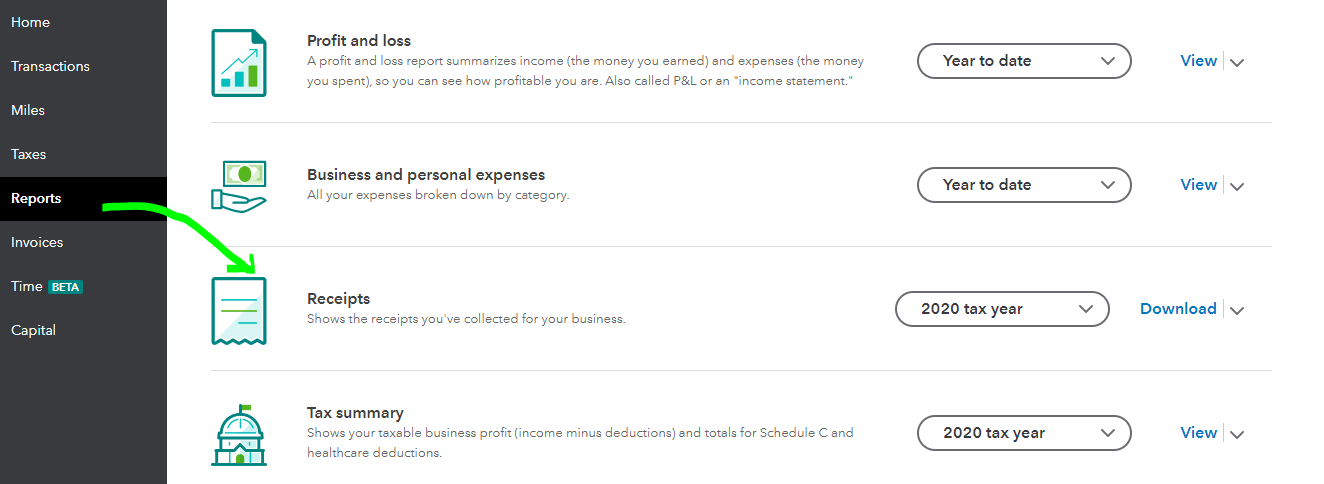Open Profit and loss date range dropdown
The width and height of the screenshot is (1324, 484).
click(x=1024, y=61)
